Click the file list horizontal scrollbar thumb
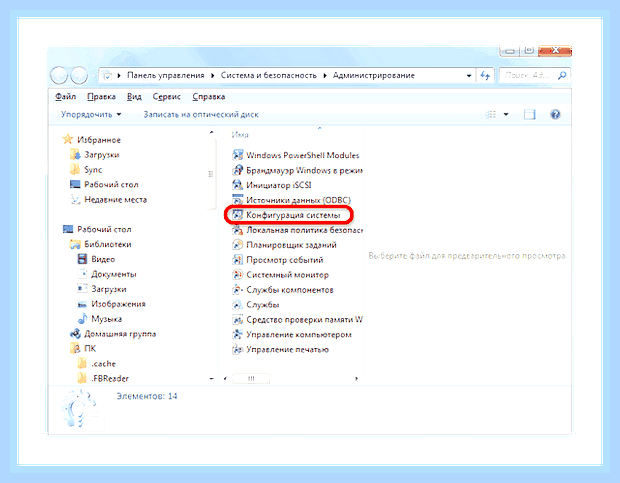 point(251,378)
